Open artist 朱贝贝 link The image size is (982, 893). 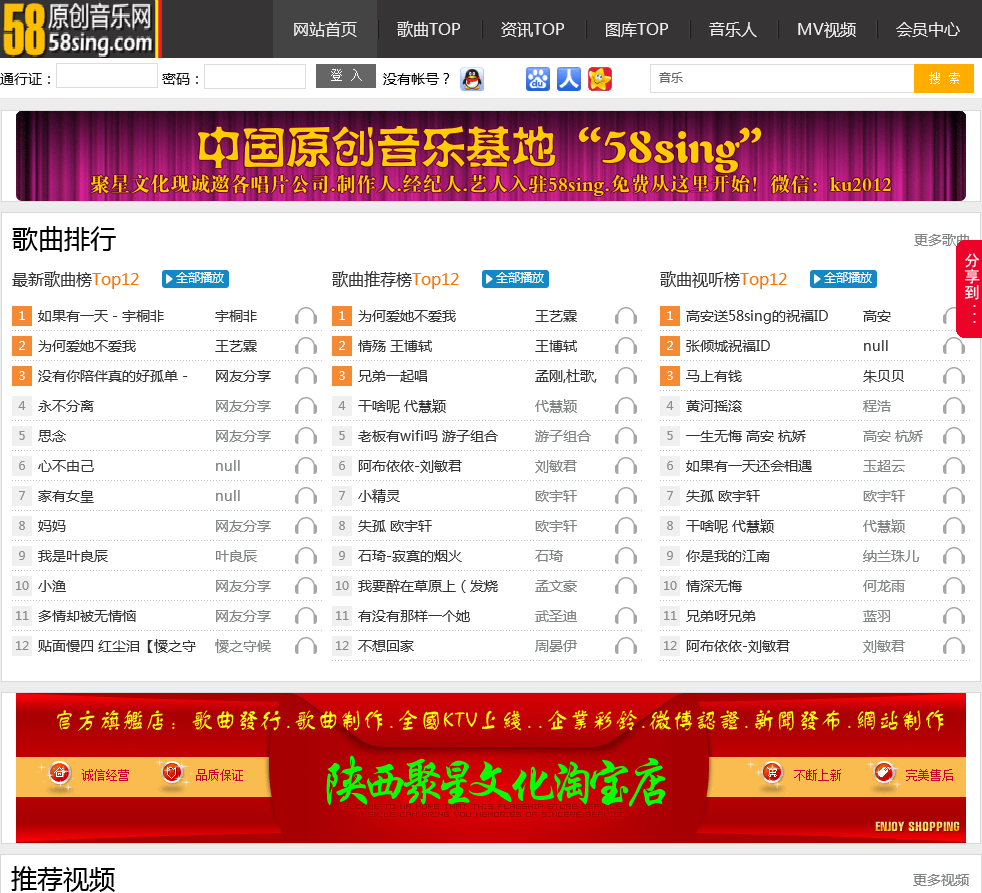tap(884, 376)
